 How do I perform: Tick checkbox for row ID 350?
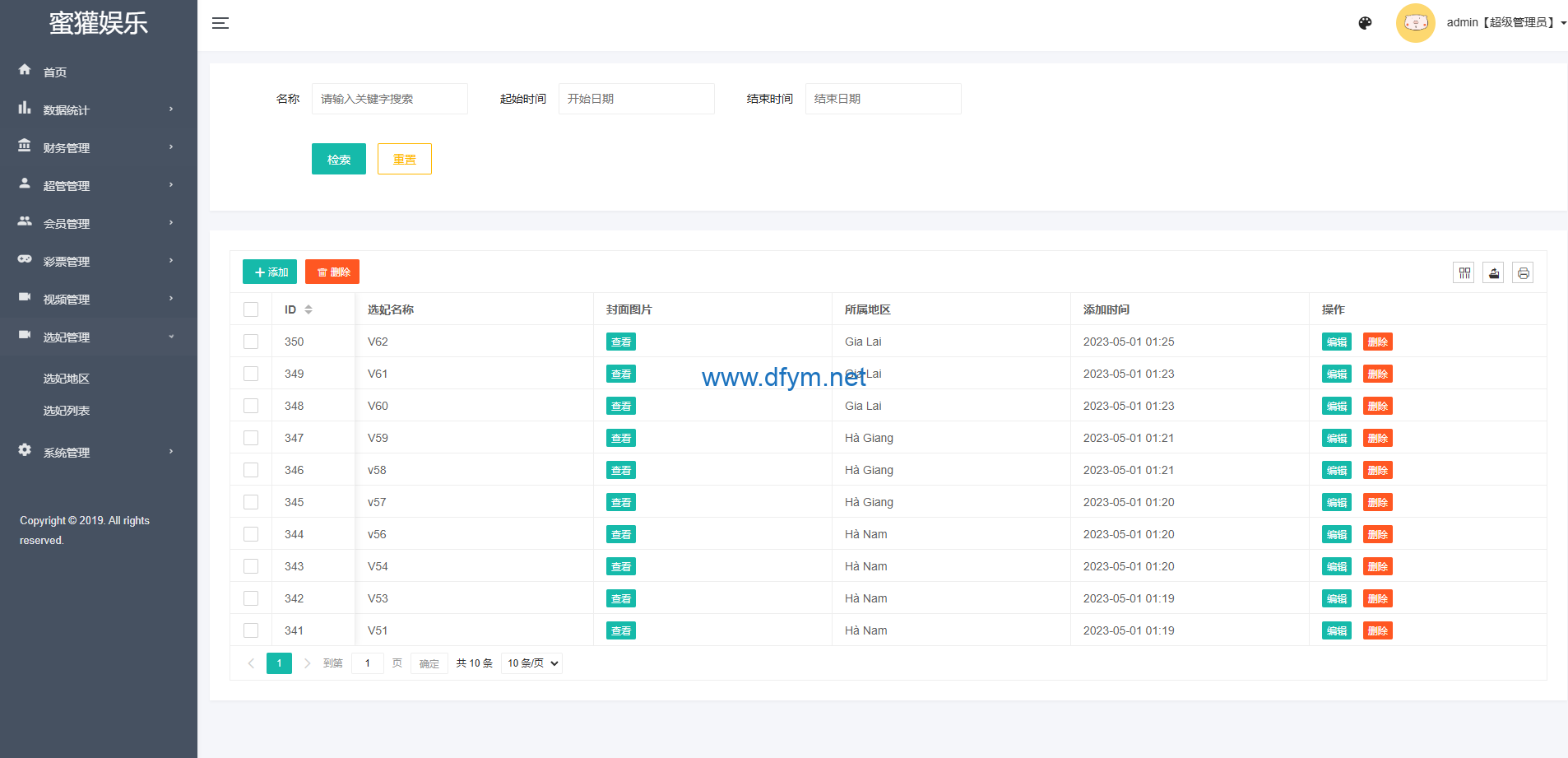pyautogui.click(x=251, y=342)
